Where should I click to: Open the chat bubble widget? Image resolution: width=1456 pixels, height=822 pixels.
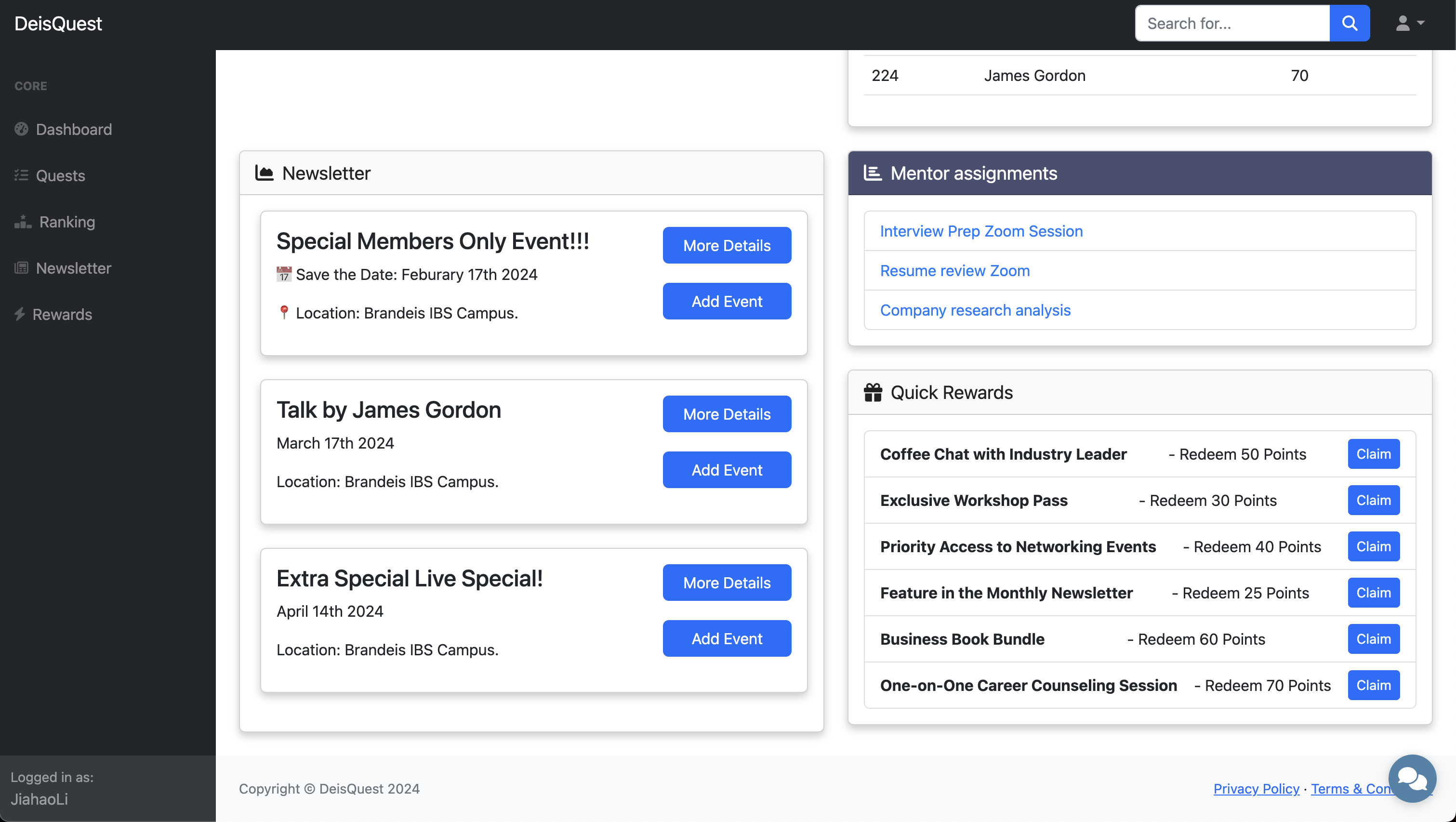(1412, 779)
